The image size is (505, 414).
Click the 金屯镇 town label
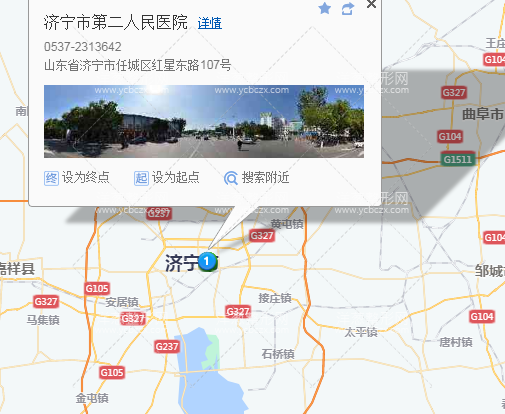(x=92, y=398)
